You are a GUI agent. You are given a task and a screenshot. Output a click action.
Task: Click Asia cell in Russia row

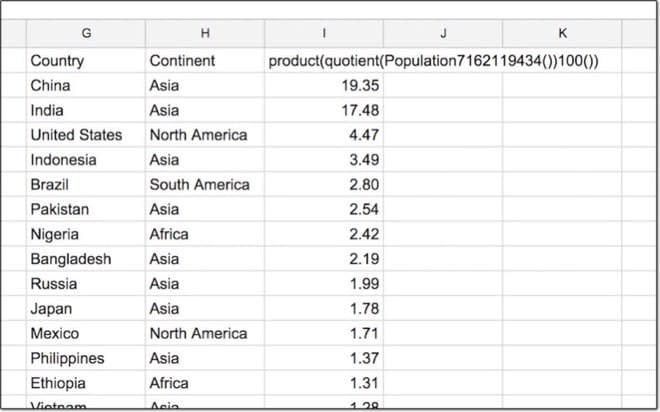(205, 284)
